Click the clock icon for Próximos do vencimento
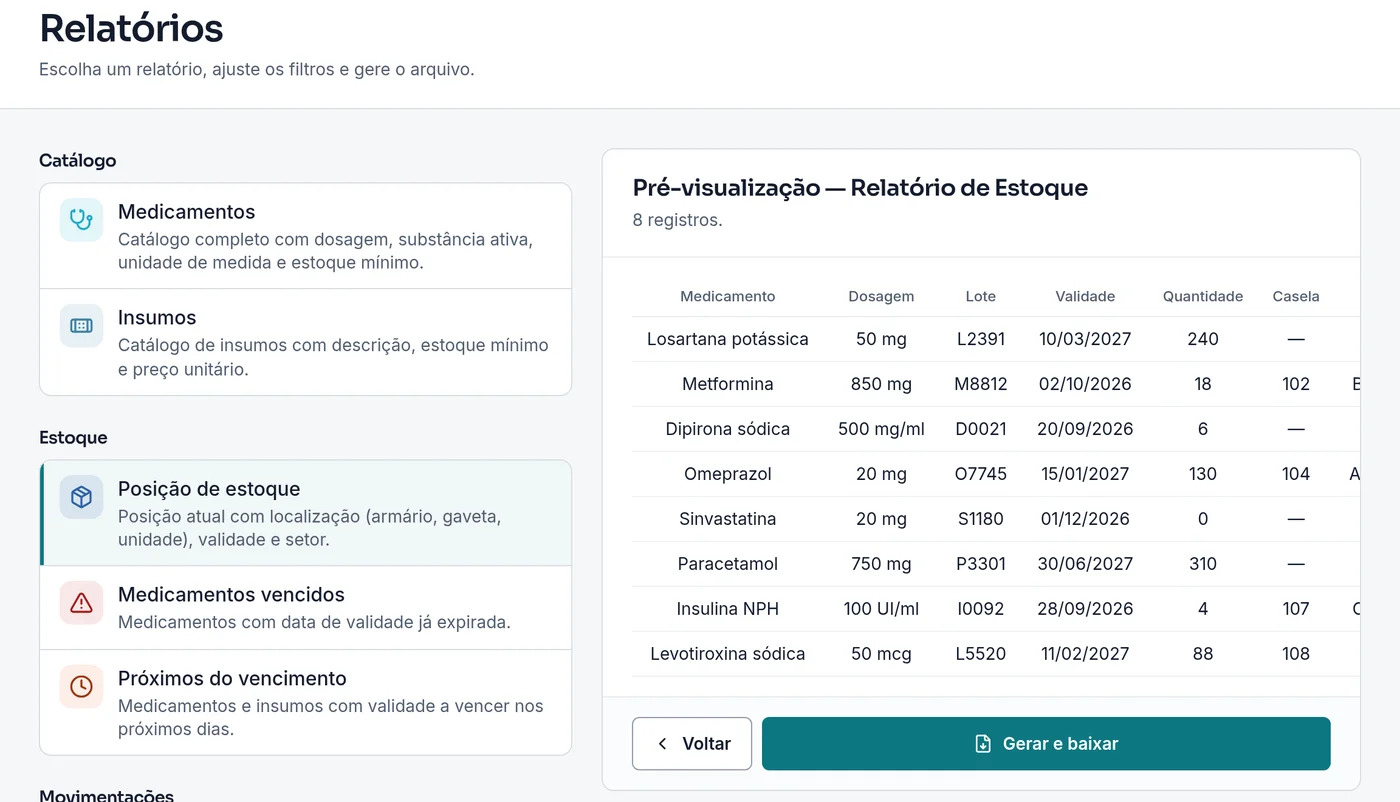This screenshot has width=1400, height=802. pos(81,687)
